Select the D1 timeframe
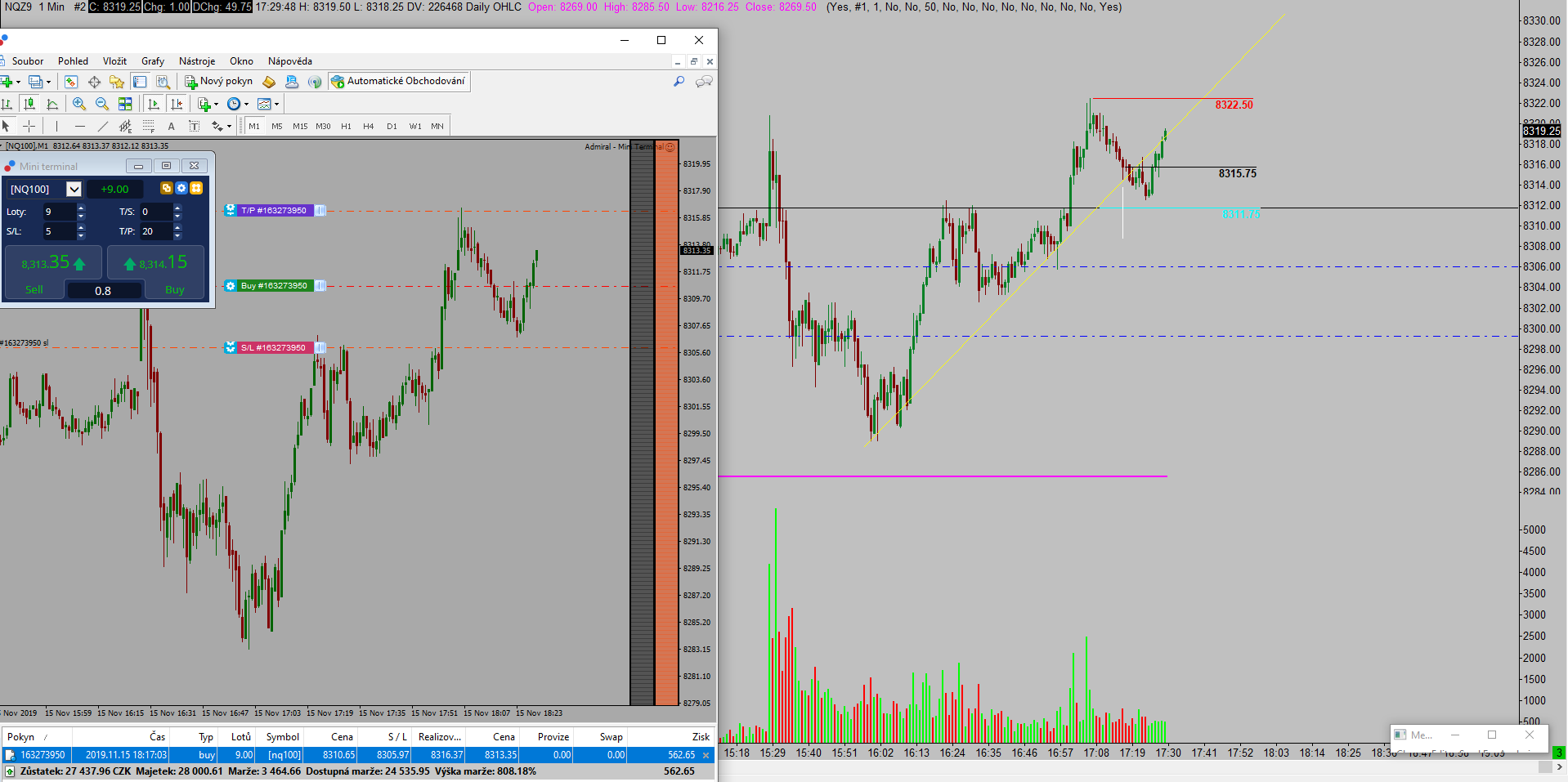The image size is (1568, 782). [392, 126]
